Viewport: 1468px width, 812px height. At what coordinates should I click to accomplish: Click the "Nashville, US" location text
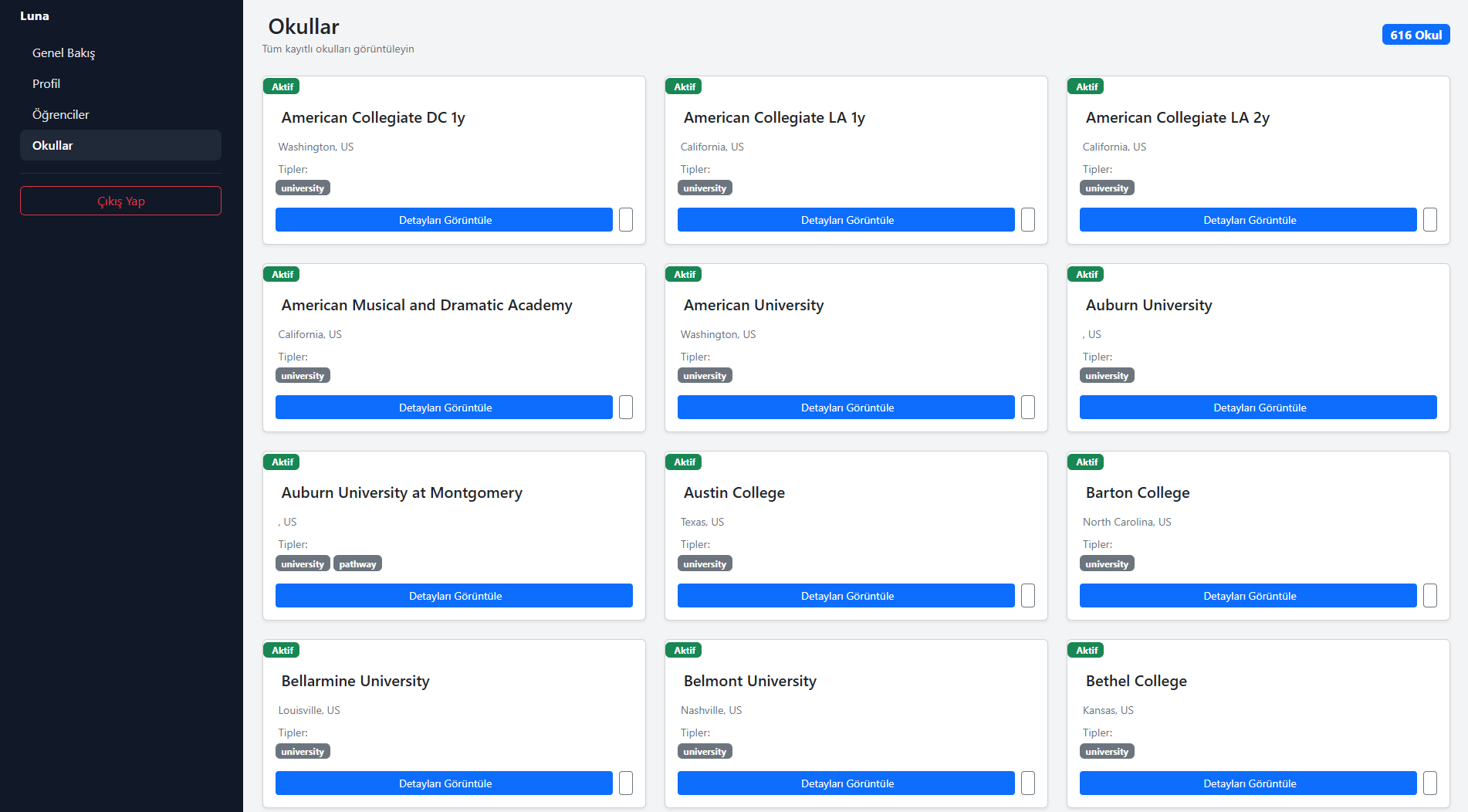pyautogui.click(x=711, y=710)
